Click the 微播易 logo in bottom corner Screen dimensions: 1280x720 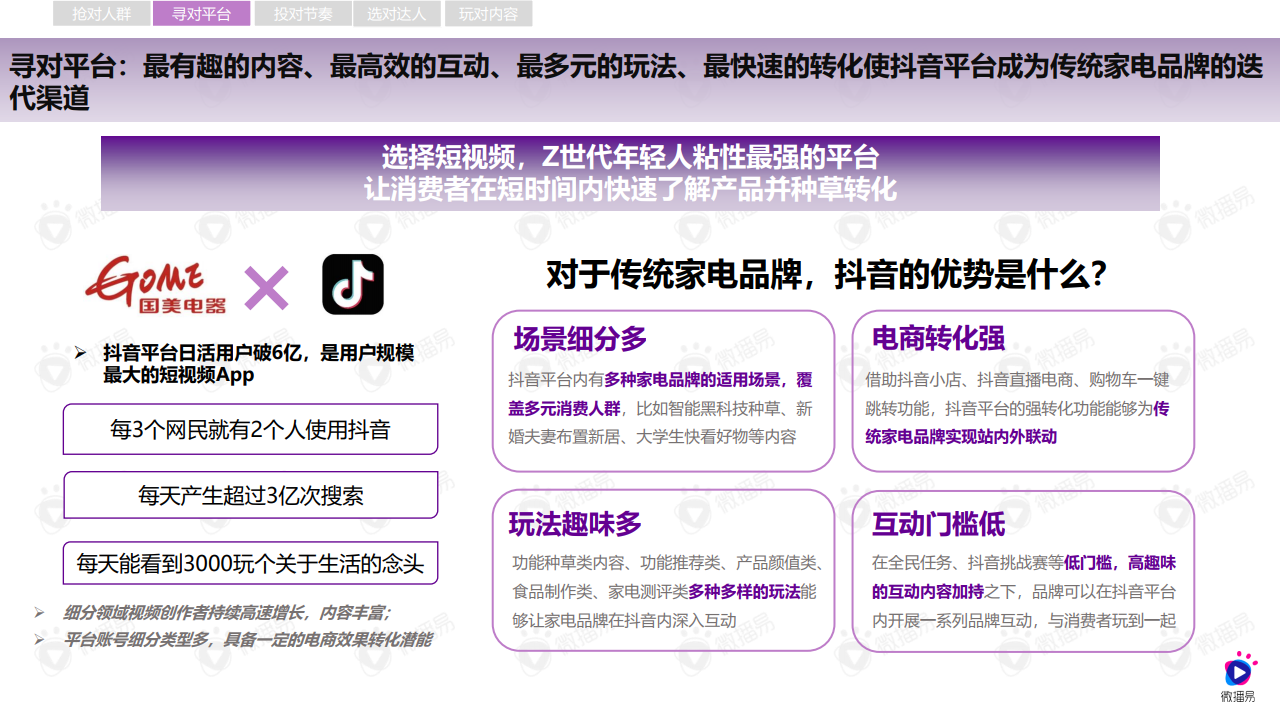(1238, 677)
